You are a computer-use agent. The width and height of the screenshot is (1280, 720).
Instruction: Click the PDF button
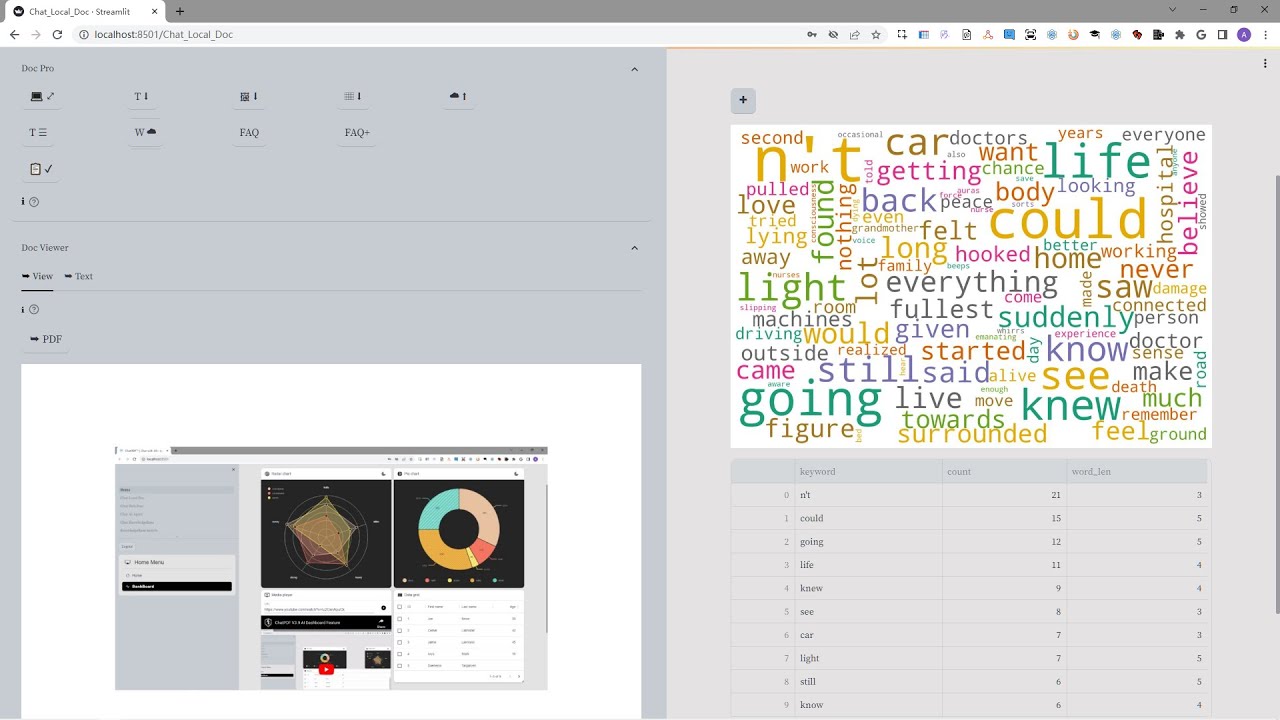point(46,339)
